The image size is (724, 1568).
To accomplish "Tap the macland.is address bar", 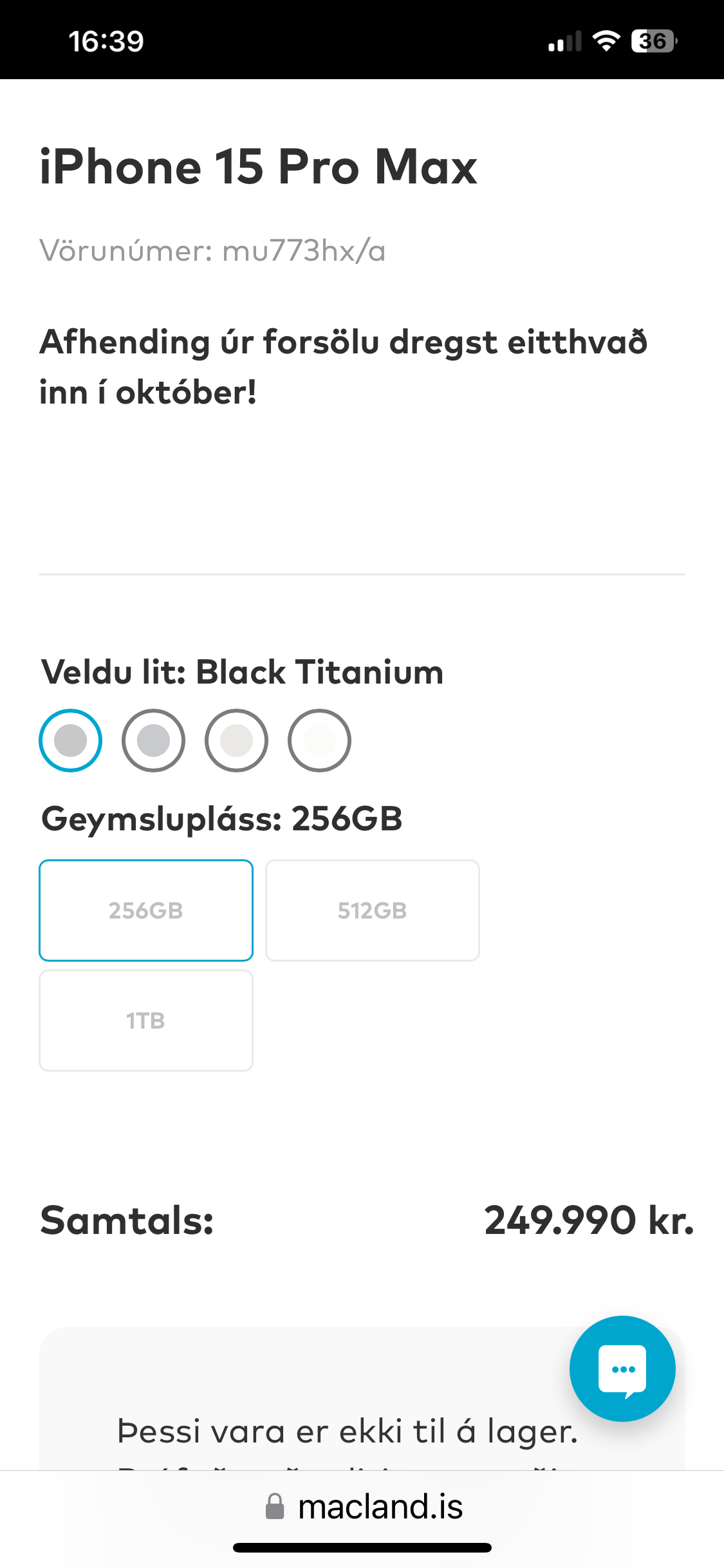I will point(380,1507).
